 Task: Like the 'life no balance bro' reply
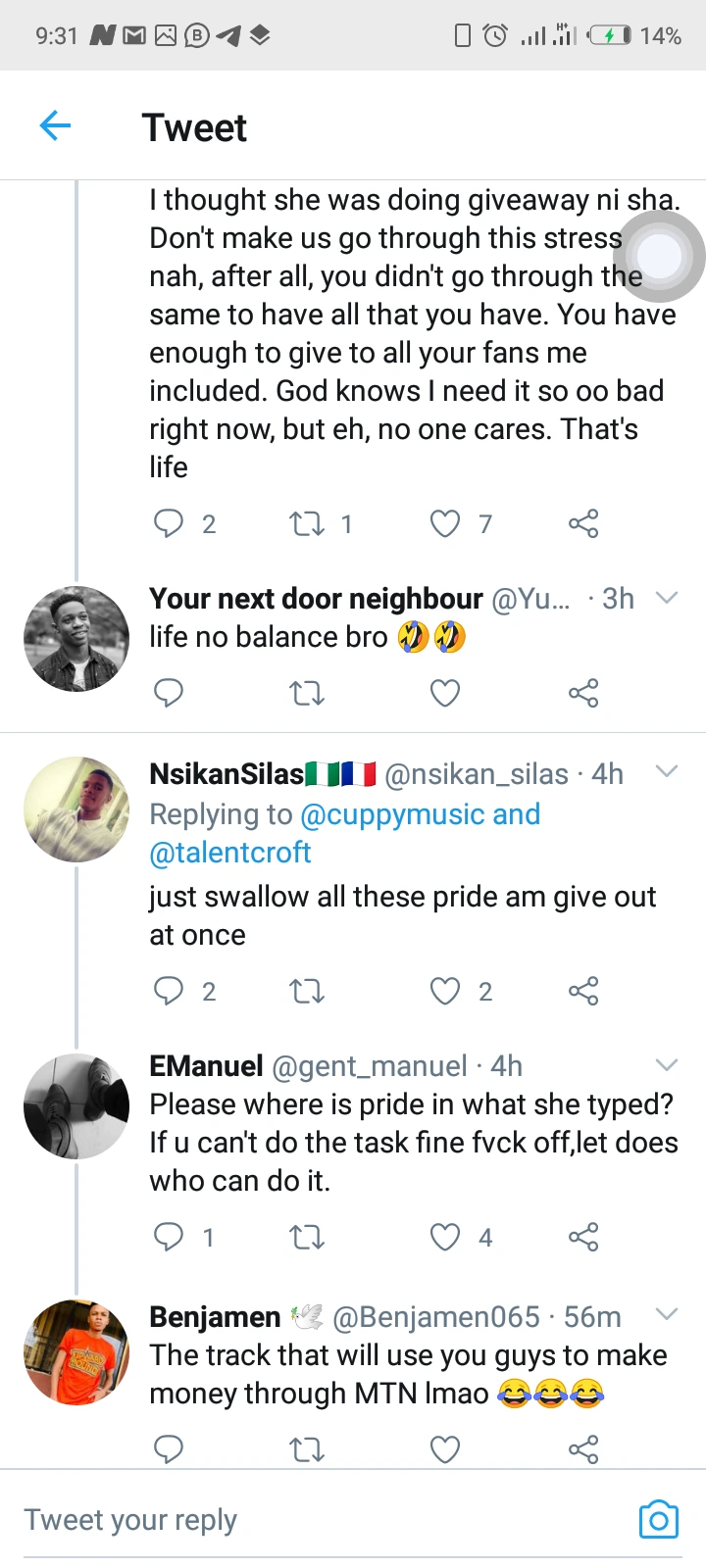pos(445,694)
